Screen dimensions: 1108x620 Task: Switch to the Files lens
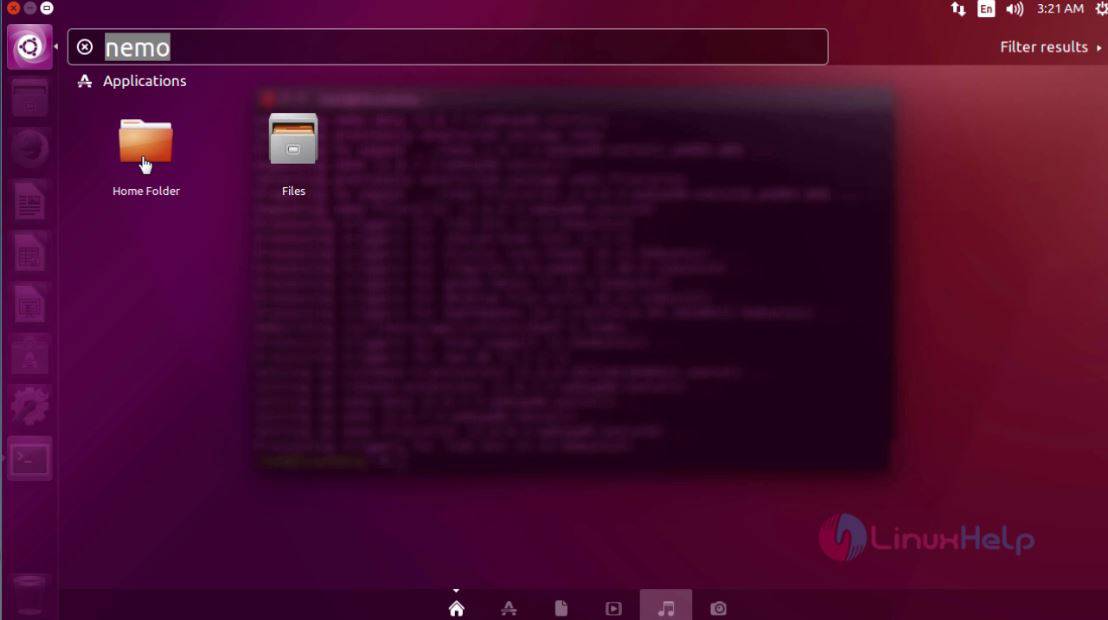561,608
